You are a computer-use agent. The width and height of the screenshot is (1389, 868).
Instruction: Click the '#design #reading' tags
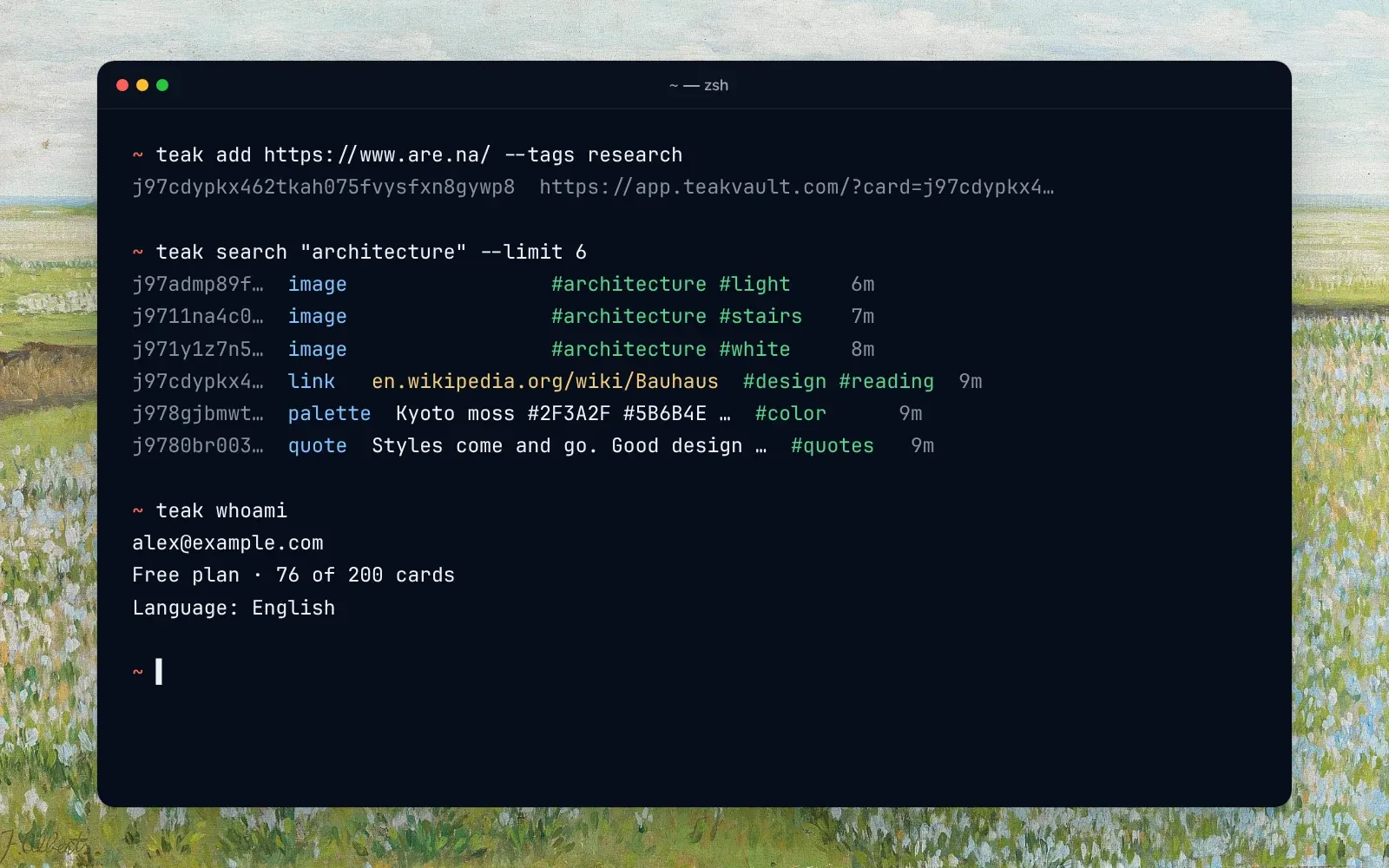(839, 381)
